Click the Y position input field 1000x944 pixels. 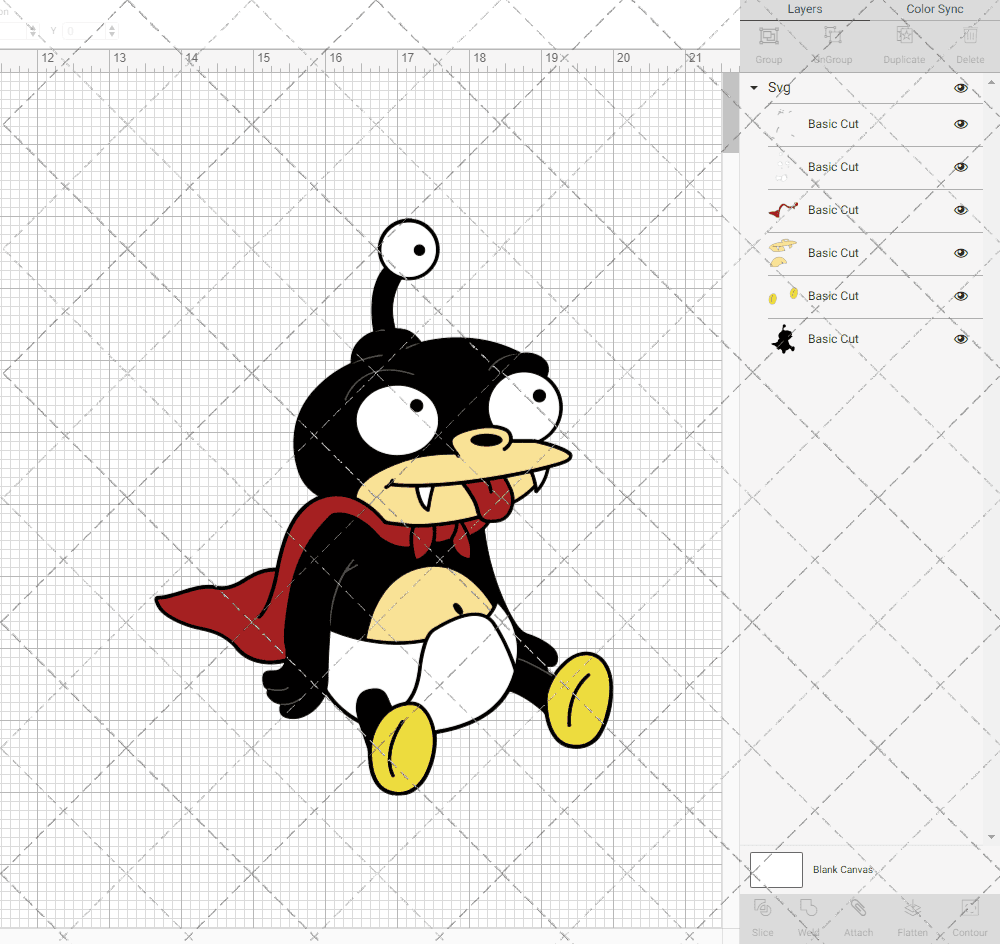coord(85,30)
